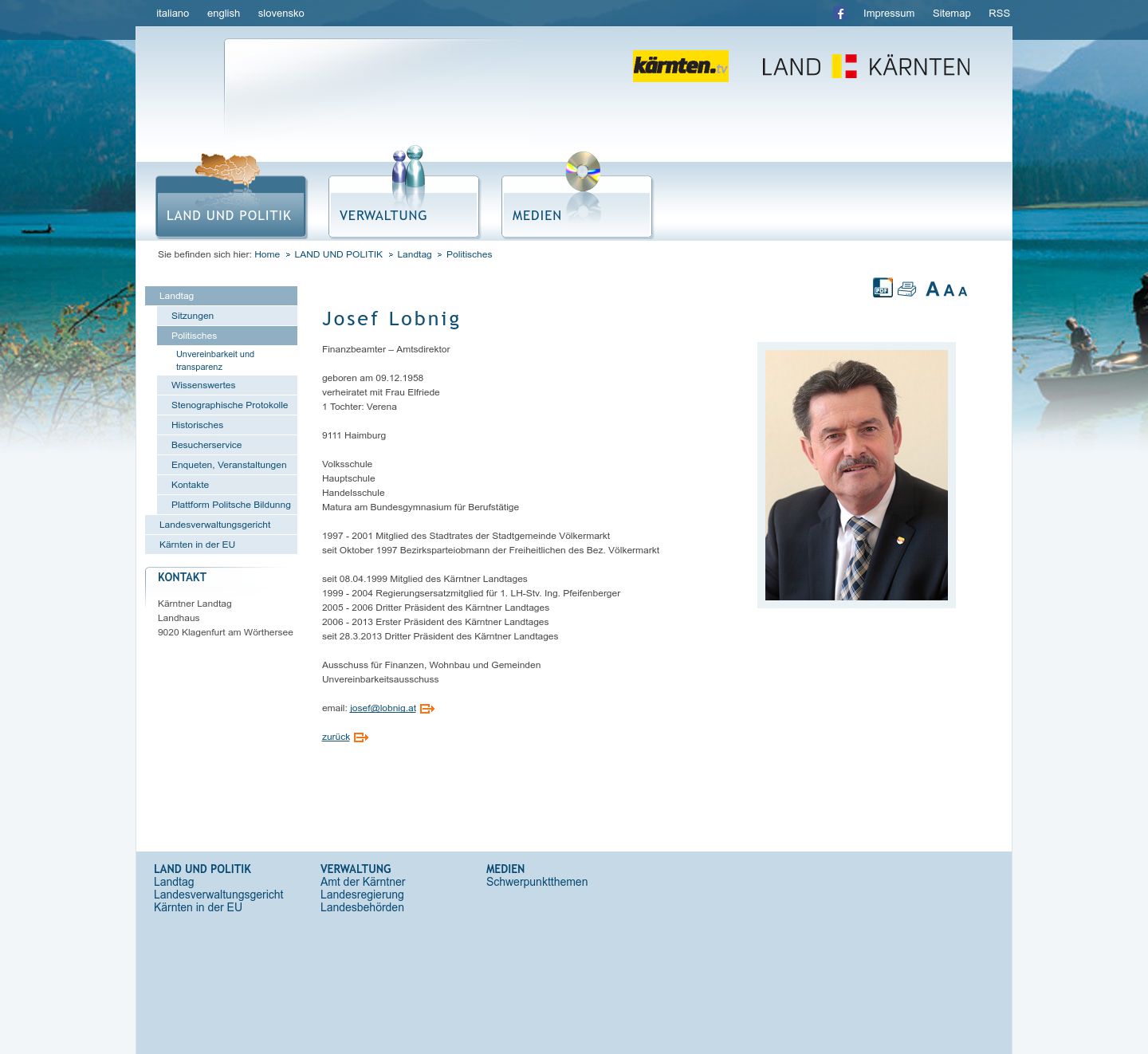Click the zurück back link
Image resolution: width=1148 pixels, height=1054 pixels.
click(336, 737)
